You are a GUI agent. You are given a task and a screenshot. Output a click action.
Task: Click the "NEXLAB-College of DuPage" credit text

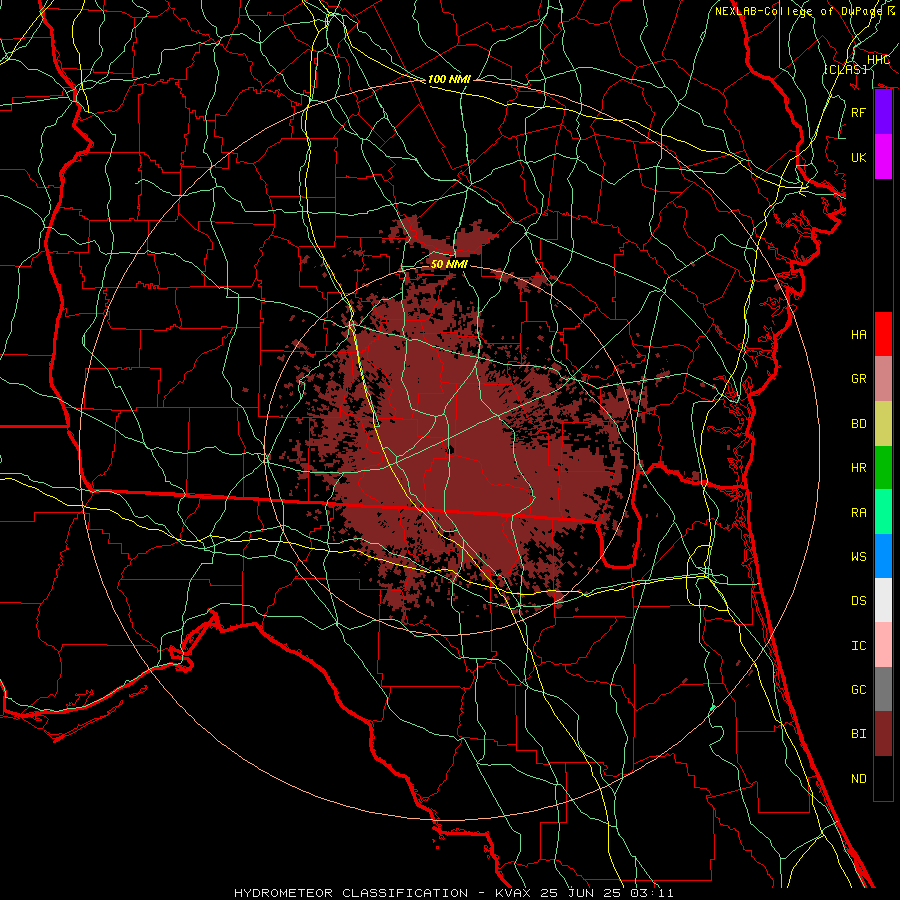[798, 11]
